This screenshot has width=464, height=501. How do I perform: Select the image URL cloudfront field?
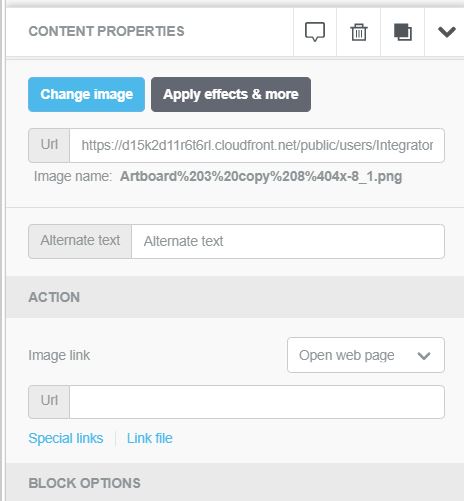(x=257, y=145)
